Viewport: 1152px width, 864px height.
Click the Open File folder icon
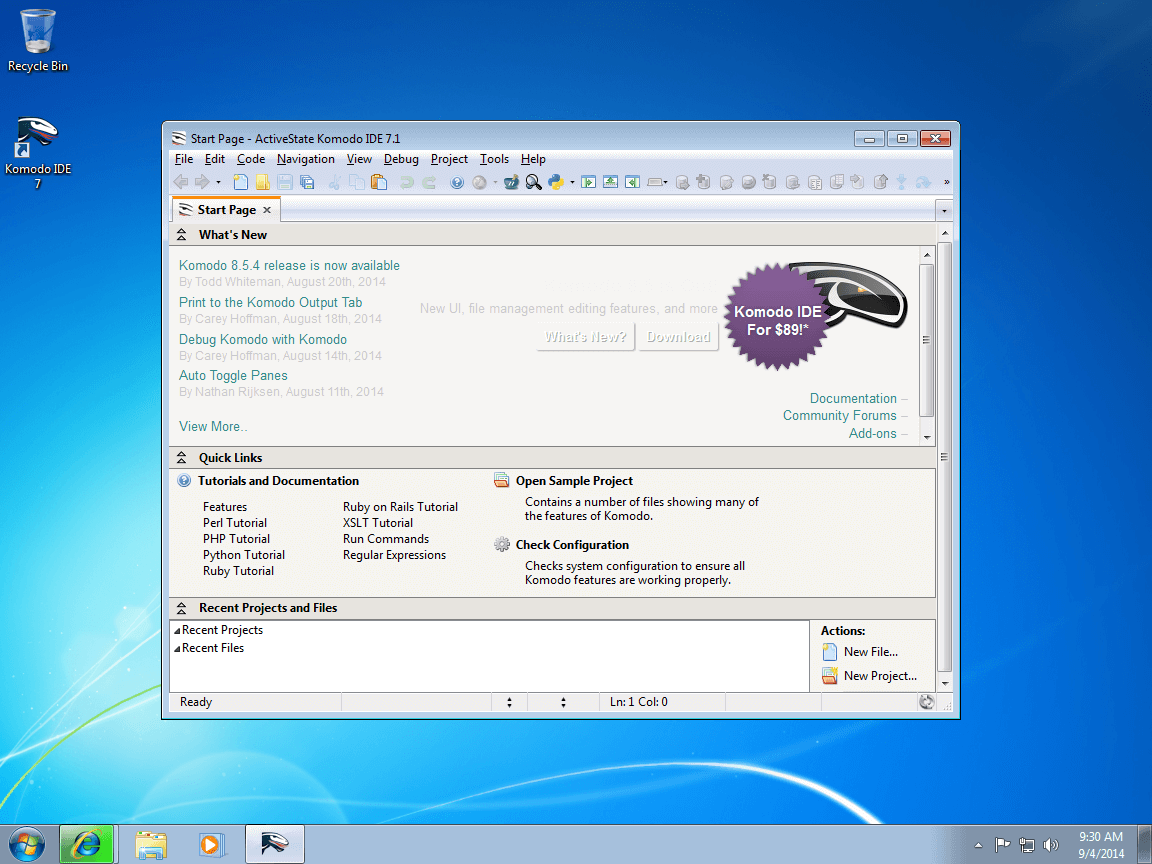(x=262, y=182)
